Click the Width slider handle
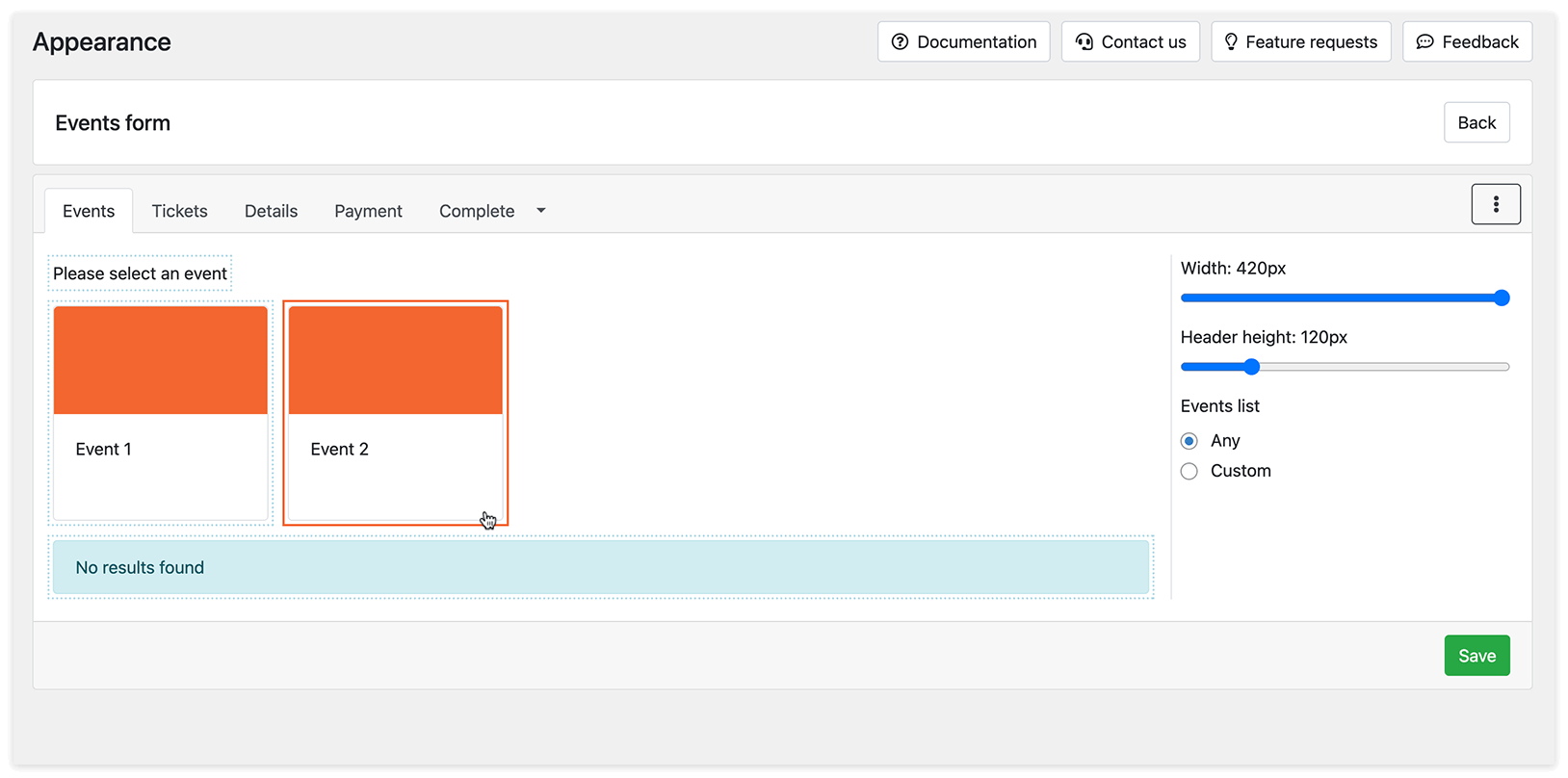 tap(1502, 298)
